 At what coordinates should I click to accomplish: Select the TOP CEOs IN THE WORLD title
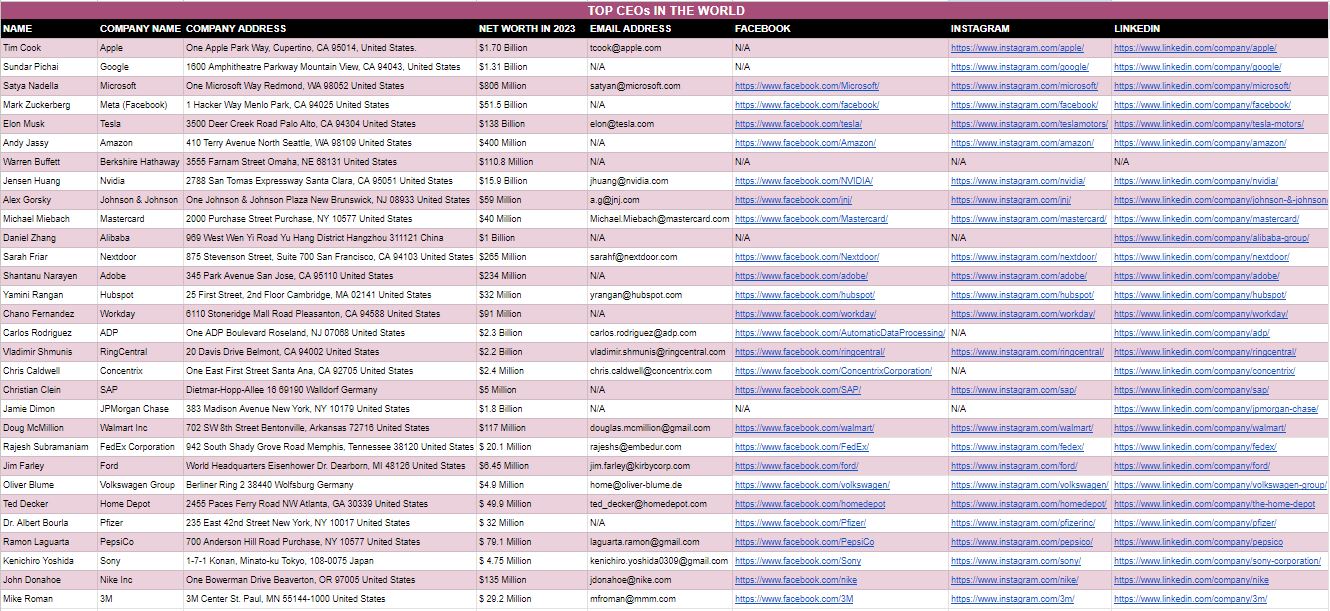664,10
